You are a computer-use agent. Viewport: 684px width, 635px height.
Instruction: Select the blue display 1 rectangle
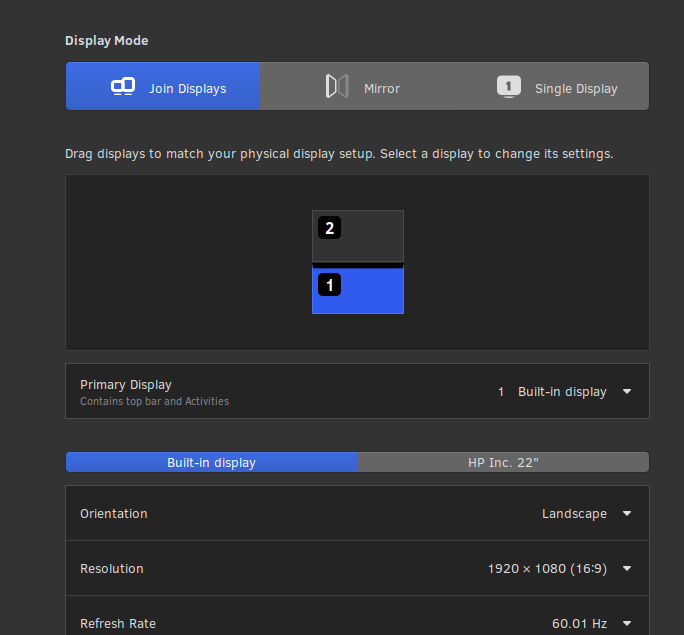[370, 292]
